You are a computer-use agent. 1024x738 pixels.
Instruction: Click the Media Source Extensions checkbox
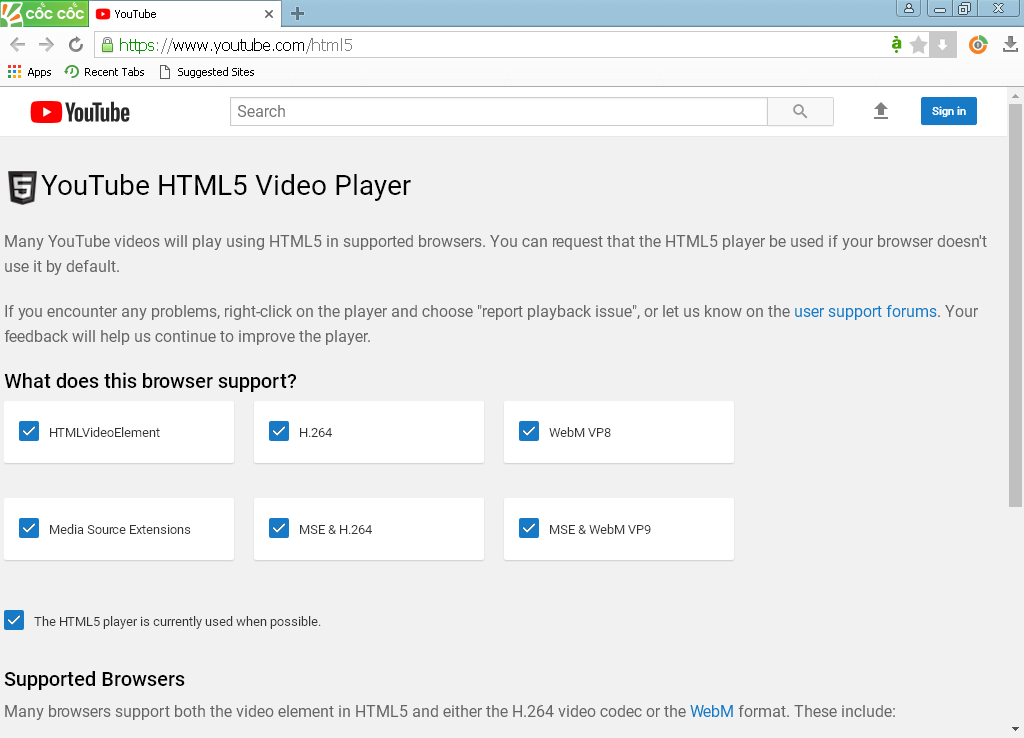click(29, 528)
